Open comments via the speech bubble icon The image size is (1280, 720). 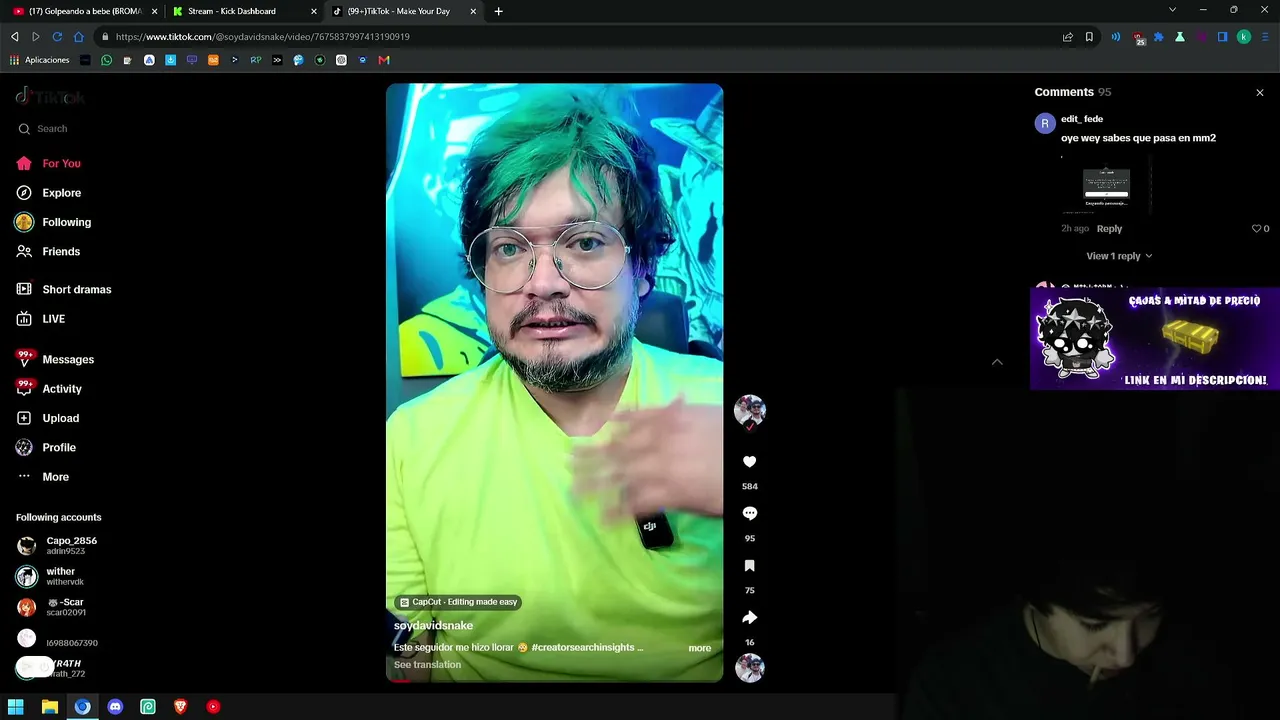click(750, 514)
